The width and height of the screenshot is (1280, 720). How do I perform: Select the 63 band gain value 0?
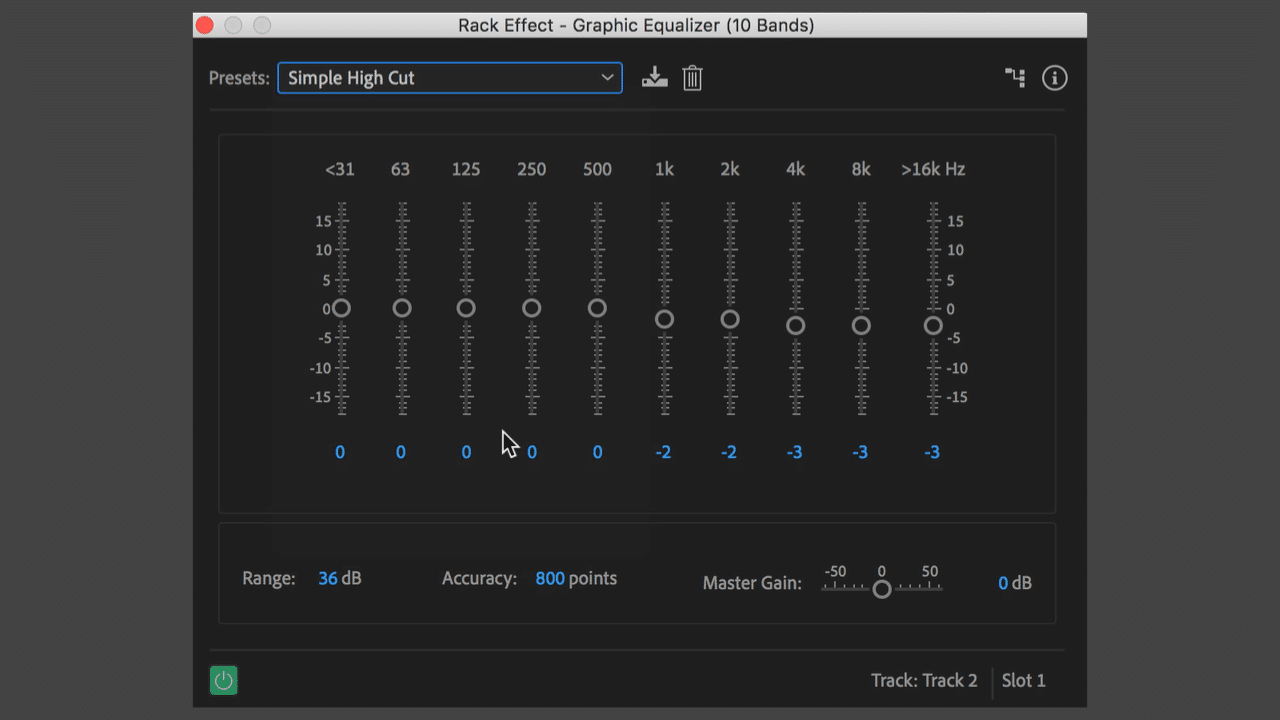coord(401,452)
